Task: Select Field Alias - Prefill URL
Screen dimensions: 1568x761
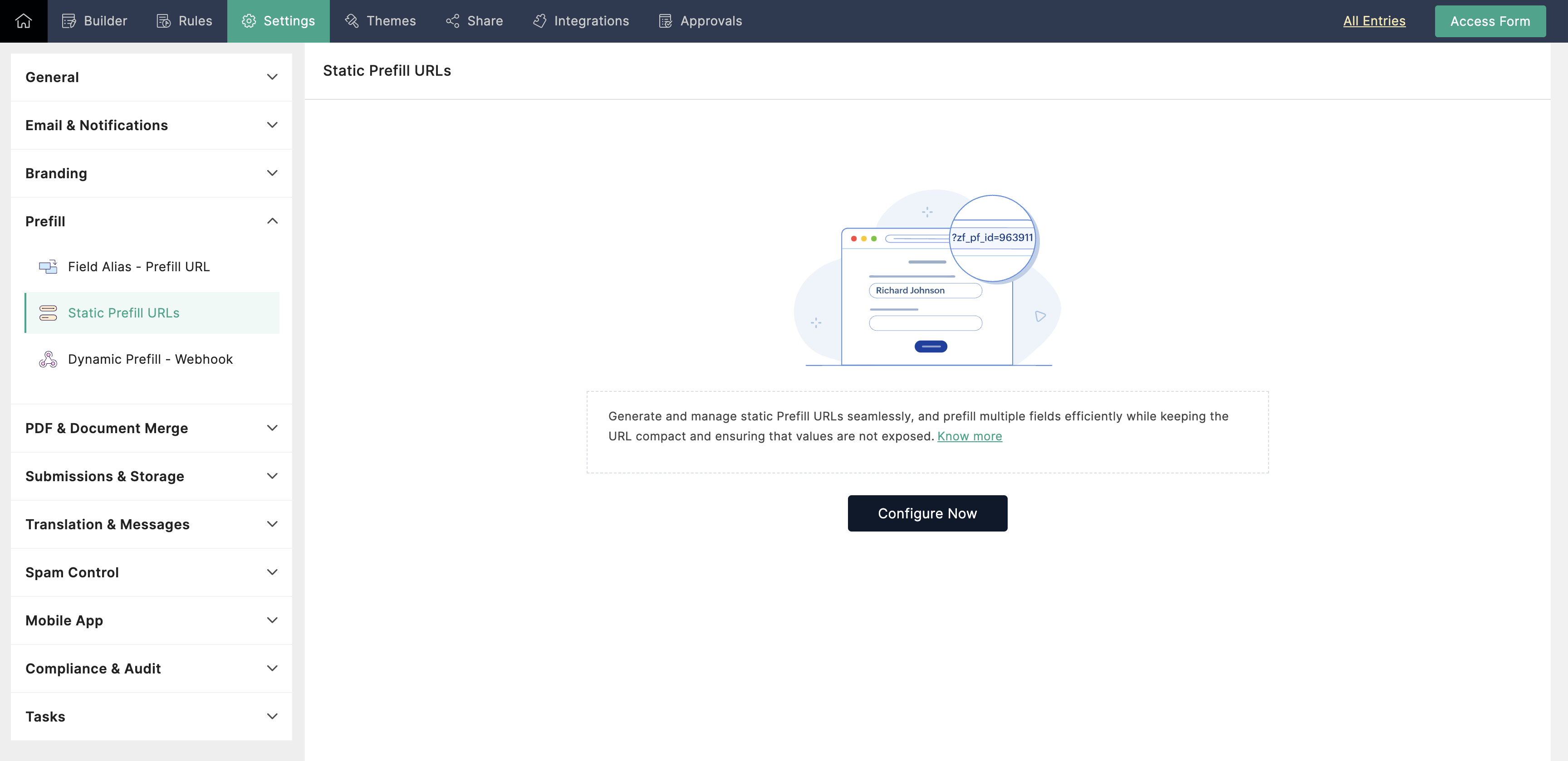Action: point(139,267)
